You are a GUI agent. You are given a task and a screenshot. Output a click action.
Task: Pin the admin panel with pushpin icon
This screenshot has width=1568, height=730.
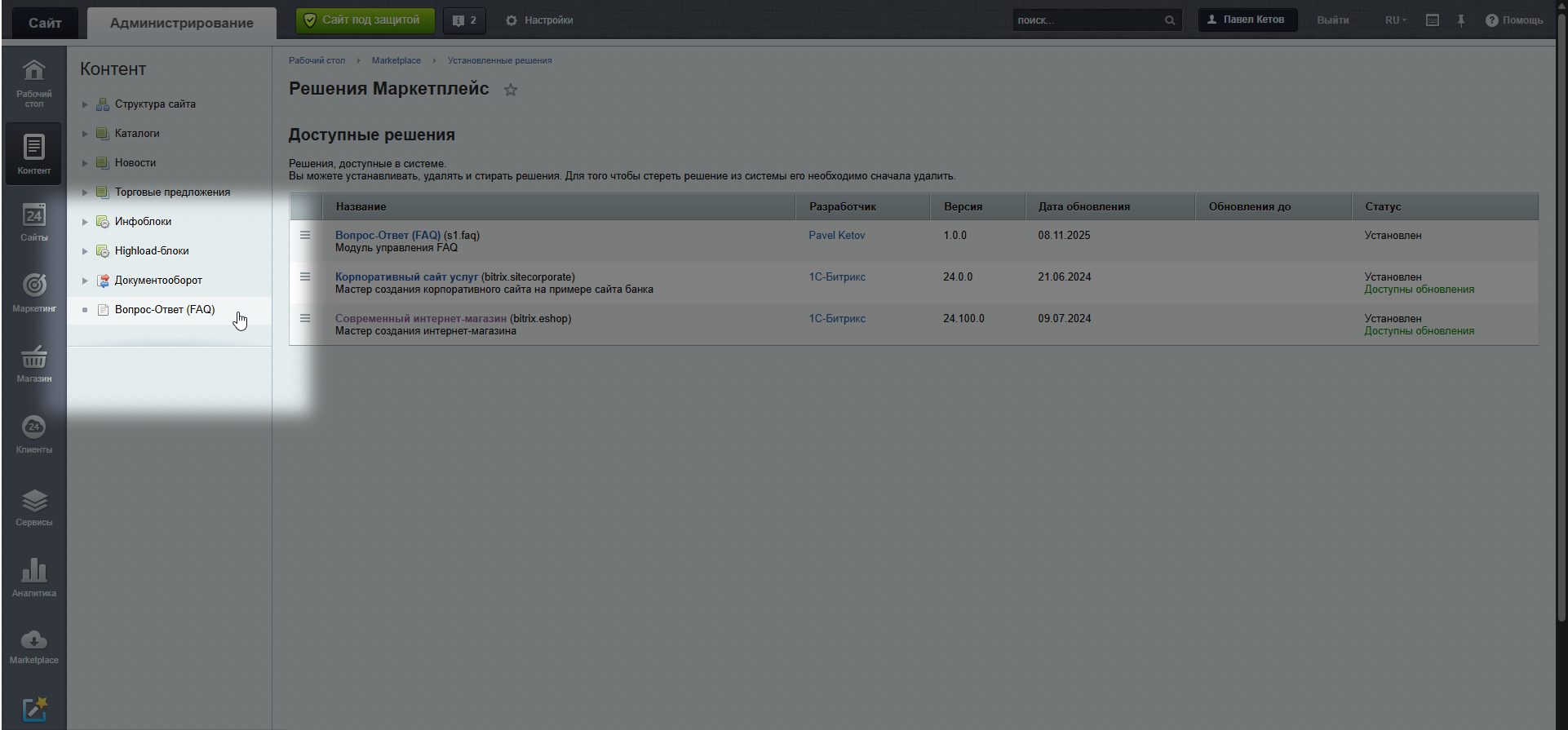pyautogui.click(x=1460, y=20)
